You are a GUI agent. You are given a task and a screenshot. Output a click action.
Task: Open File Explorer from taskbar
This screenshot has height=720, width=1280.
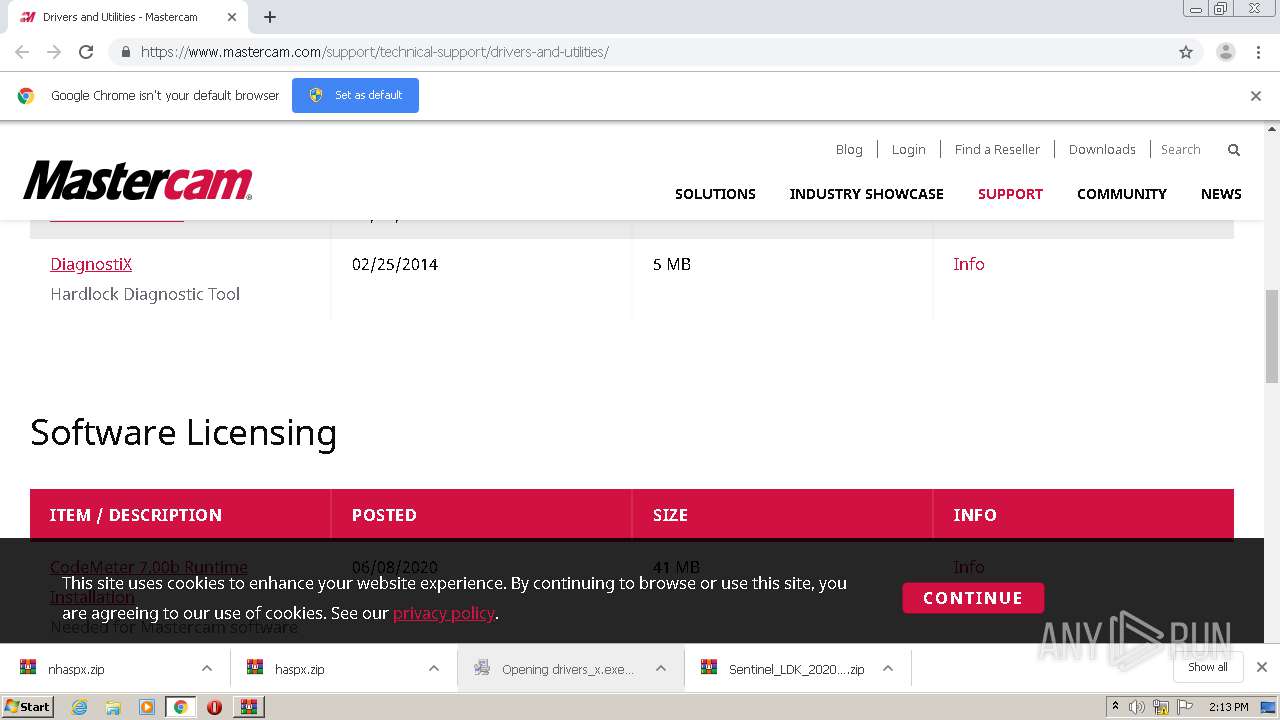(113, 707)
